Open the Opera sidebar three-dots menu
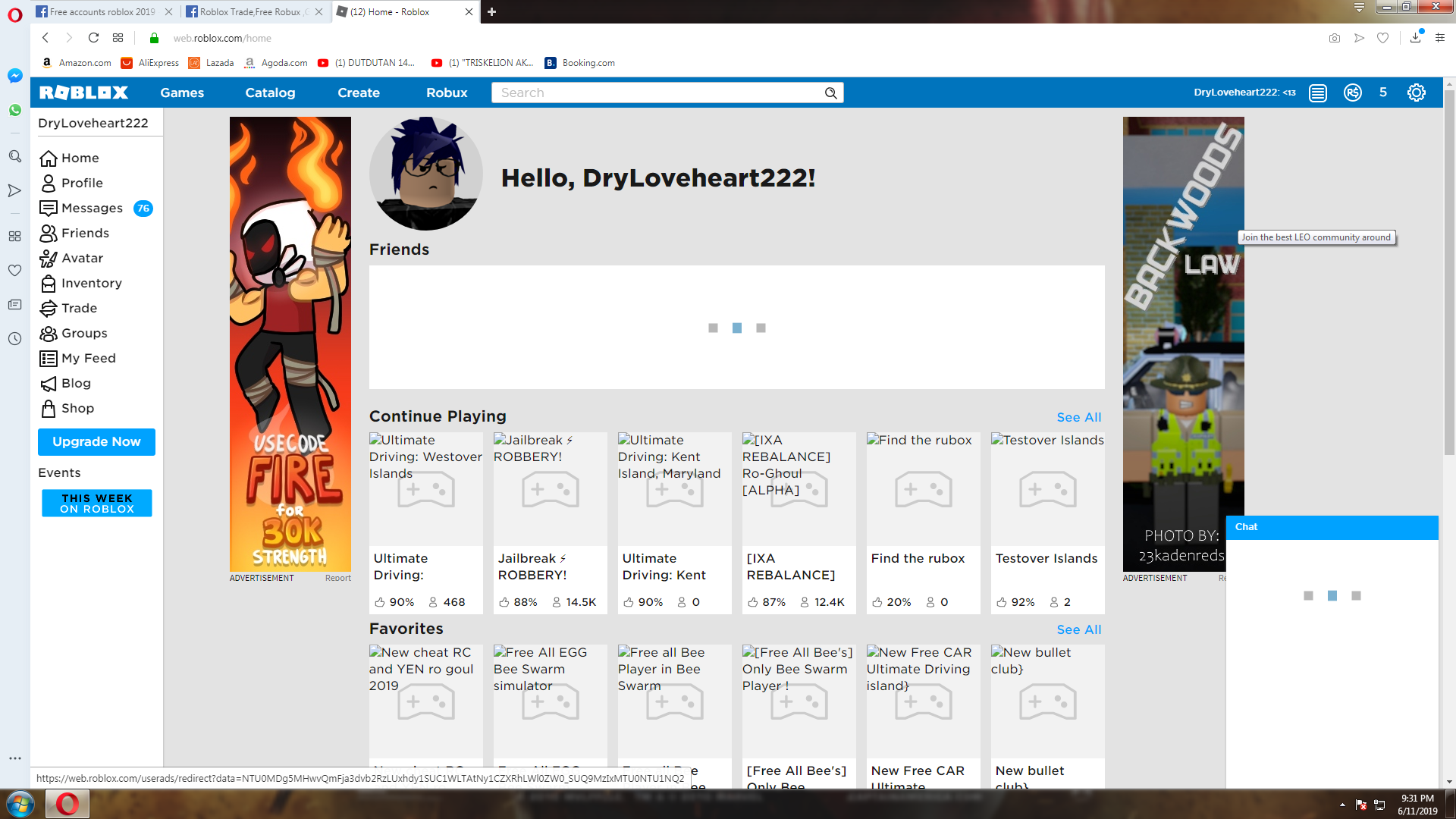Screen dimensions: 1456x819 pos(14,758)
